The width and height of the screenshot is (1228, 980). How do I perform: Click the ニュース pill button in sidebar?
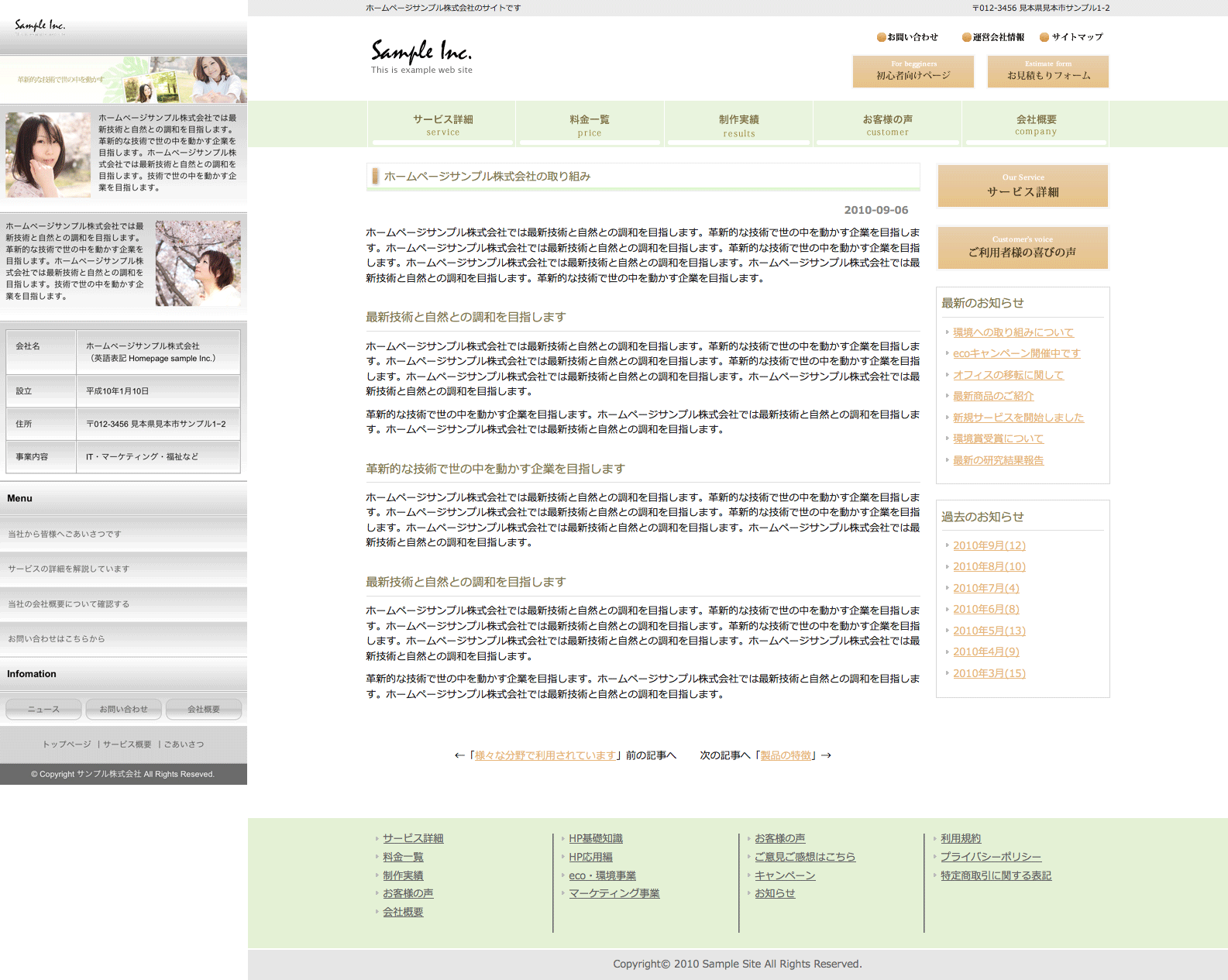43,709
